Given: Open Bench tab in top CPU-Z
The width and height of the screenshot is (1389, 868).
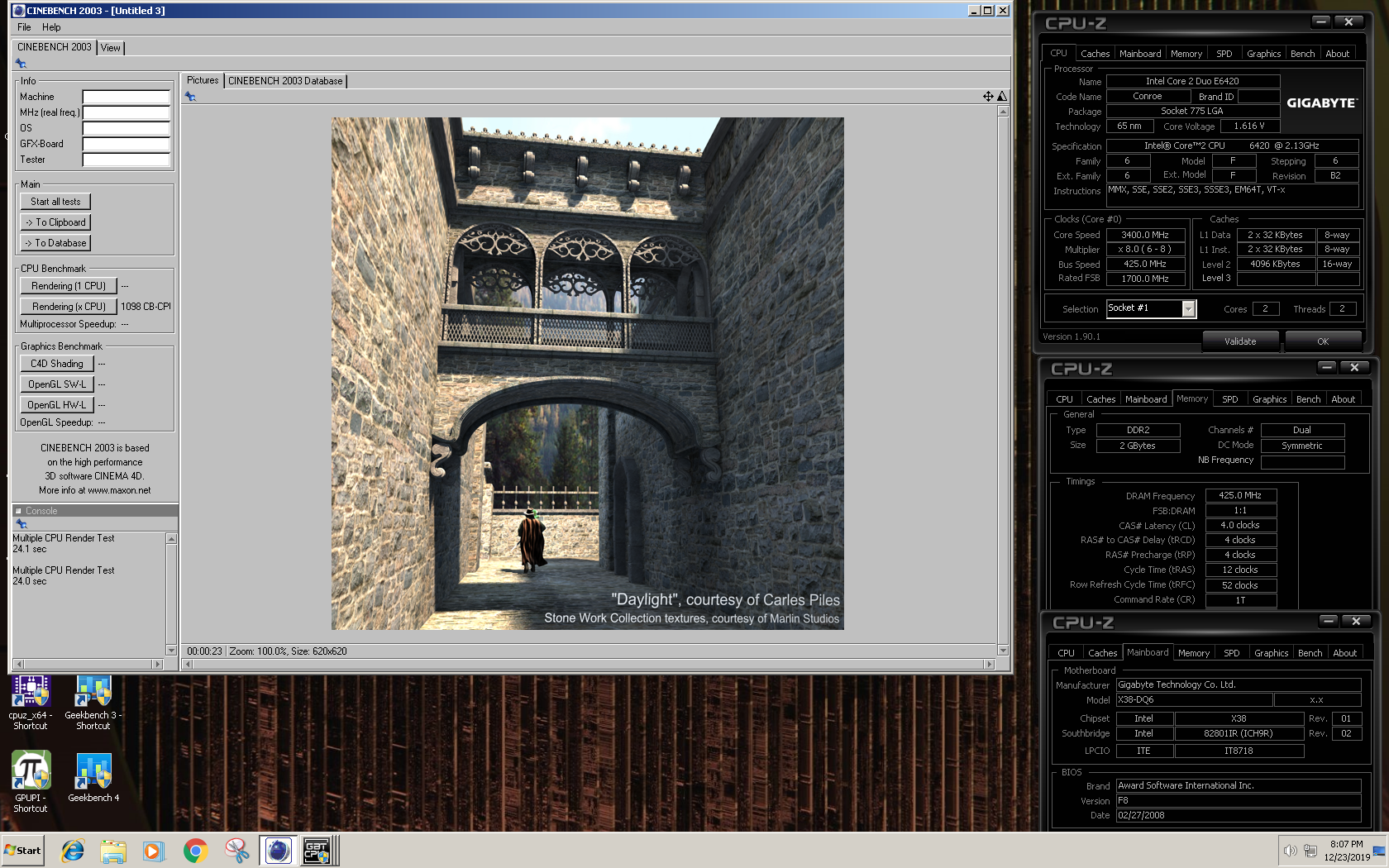Looking at the screenshot, I should coord(1302,54).
